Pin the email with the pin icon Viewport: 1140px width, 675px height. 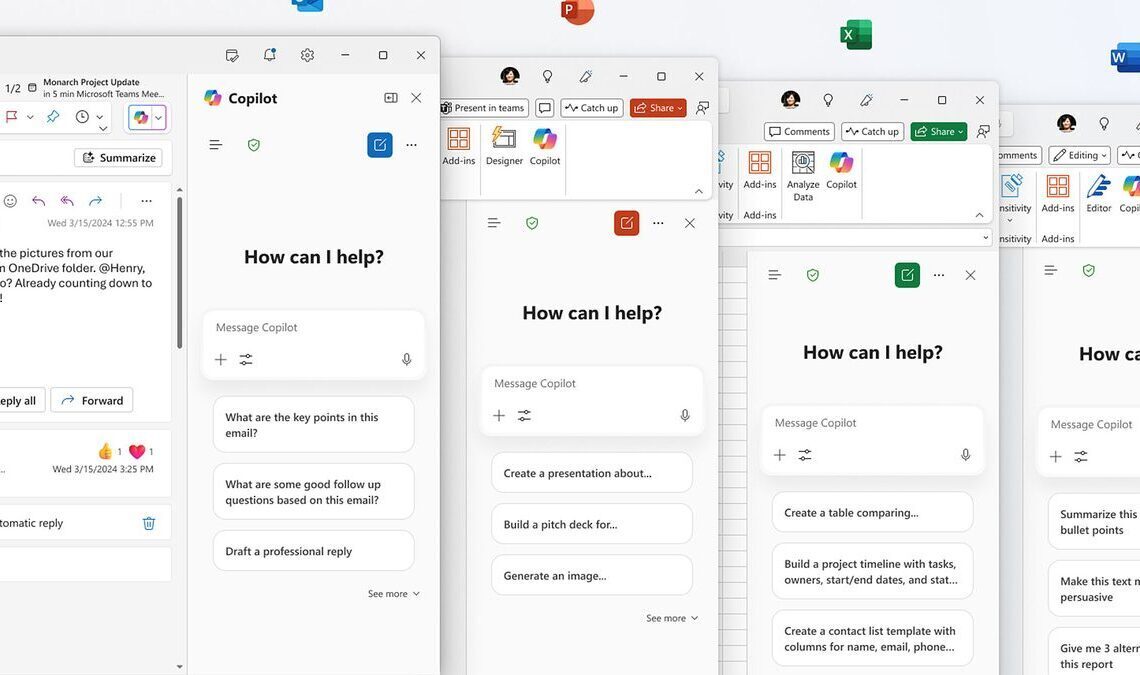click(x=53, y=116)
